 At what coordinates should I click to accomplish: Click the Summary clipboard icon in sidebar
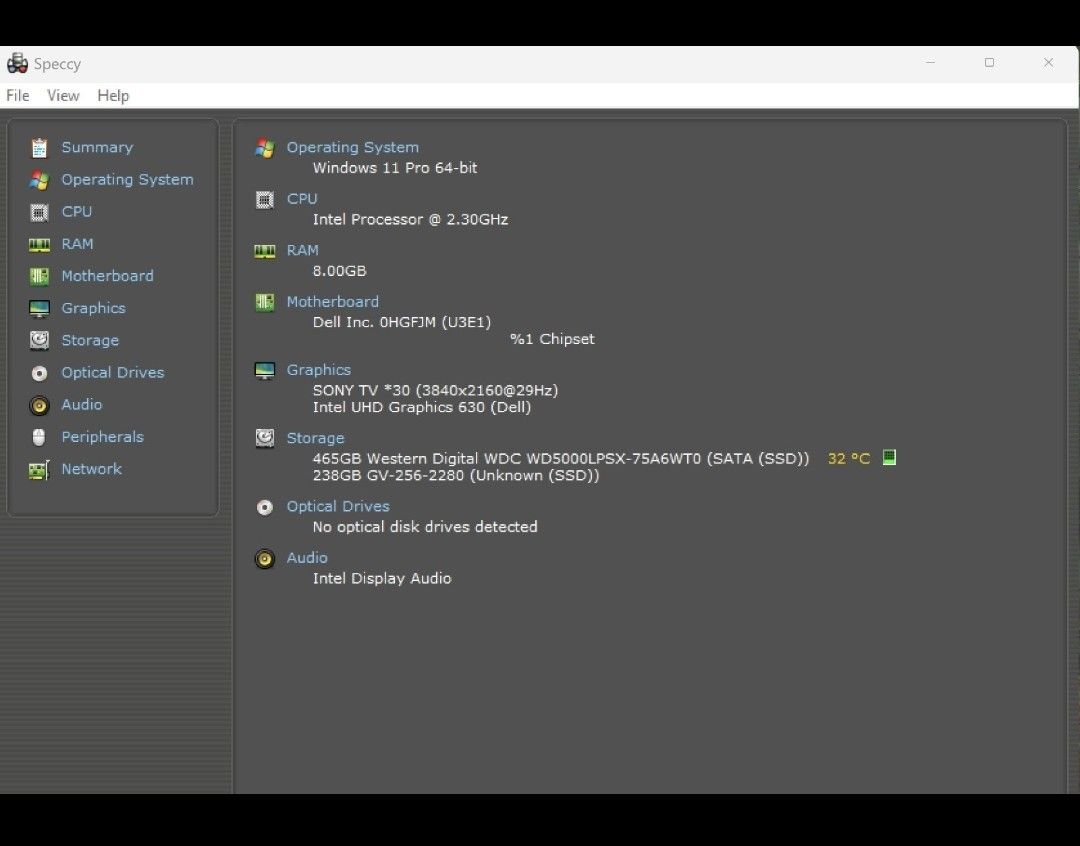click(x=39, y=147)
